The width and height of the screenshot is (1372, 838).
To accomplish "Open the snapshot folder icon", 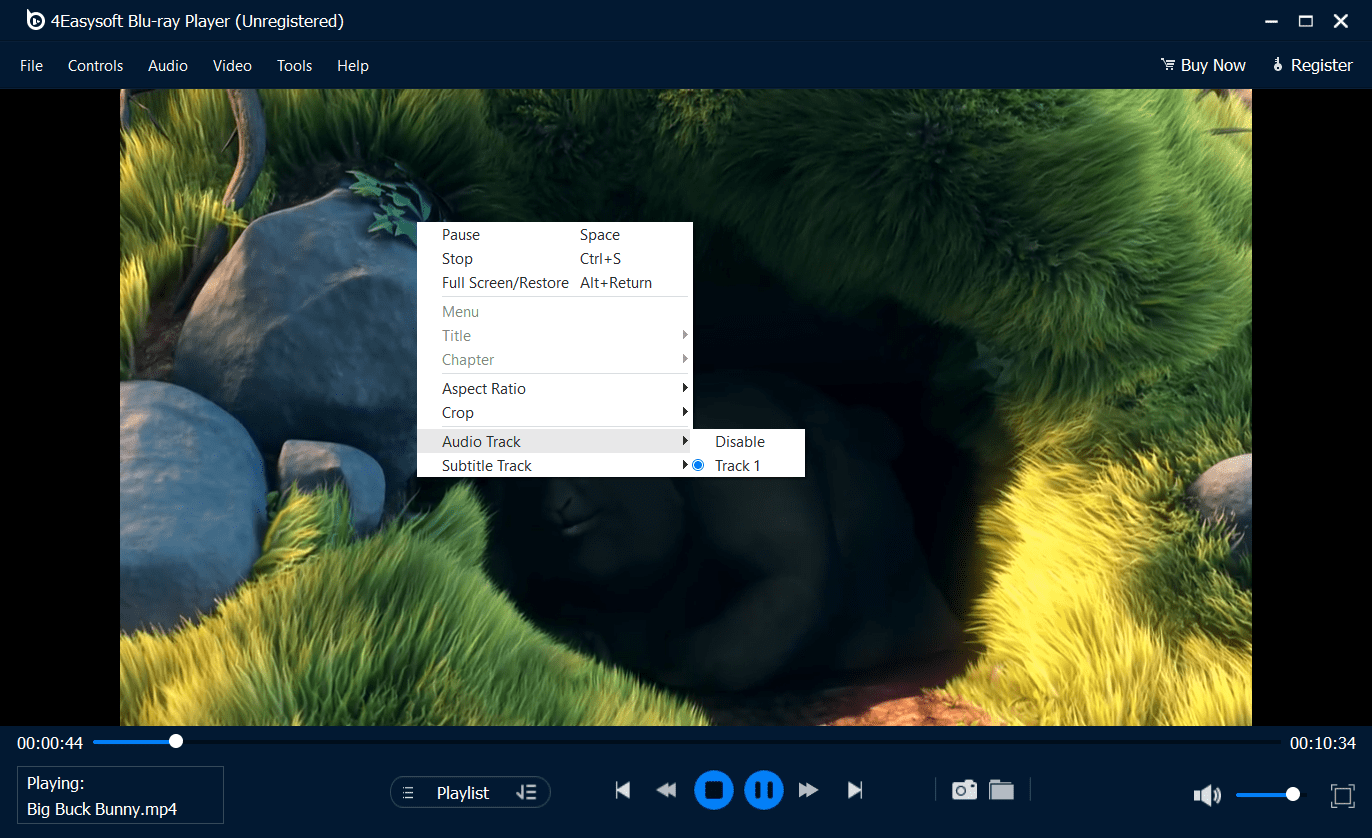I will tap(1002, 790).
